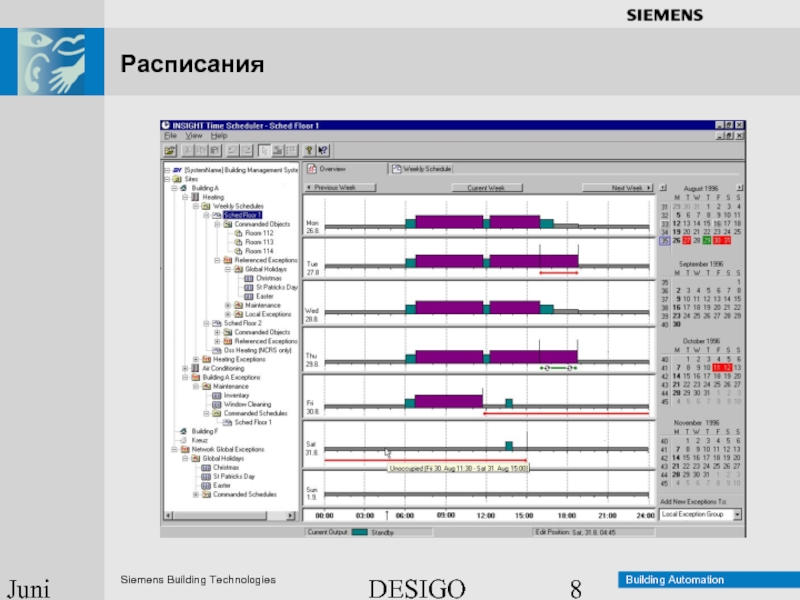Click next month arrow beside August 1996
The width and height of the screenshot is (800, 600).
(738, 187)
